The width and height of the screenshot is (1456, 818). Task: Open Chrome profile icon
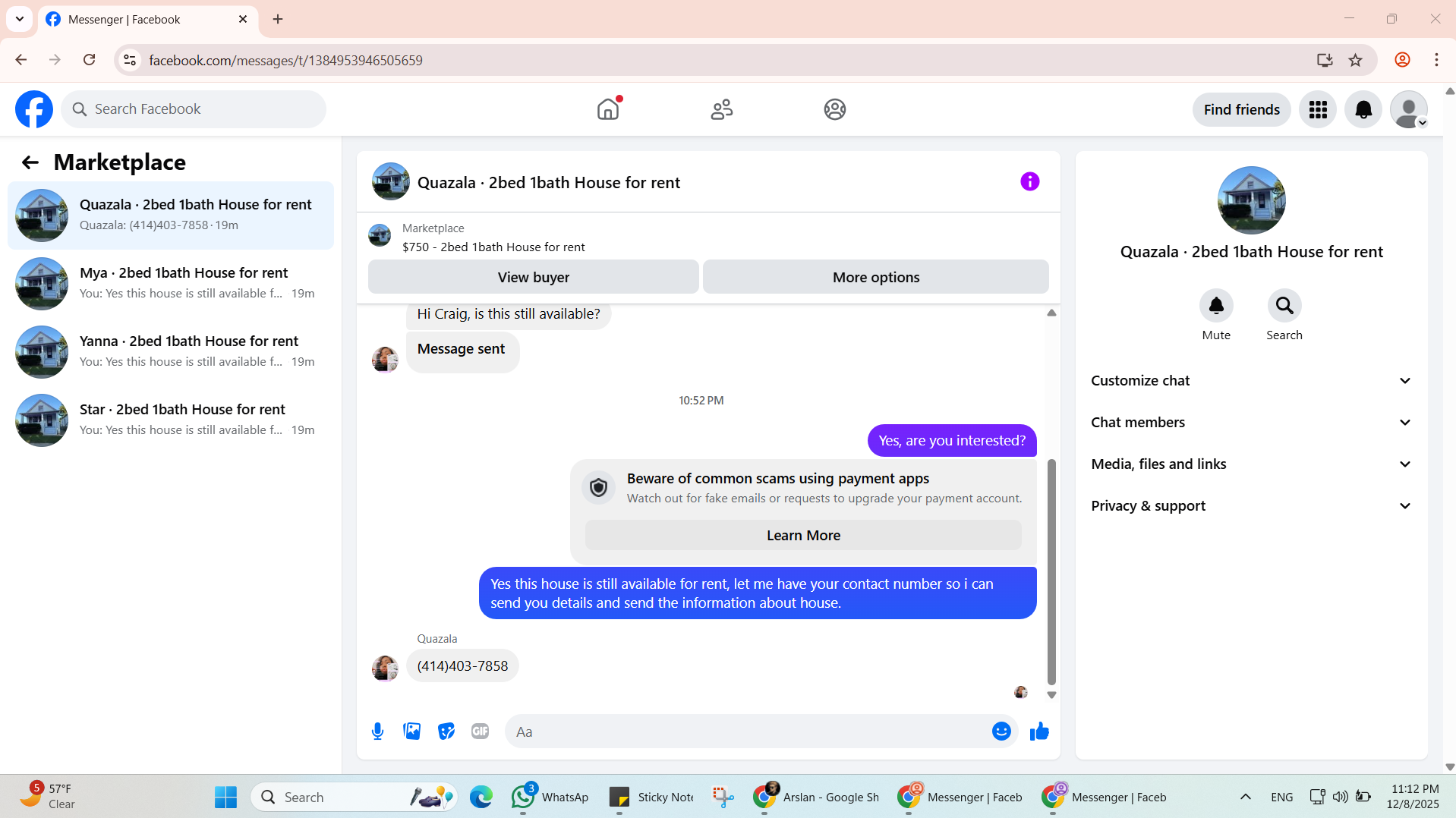tap(1402, 60)
